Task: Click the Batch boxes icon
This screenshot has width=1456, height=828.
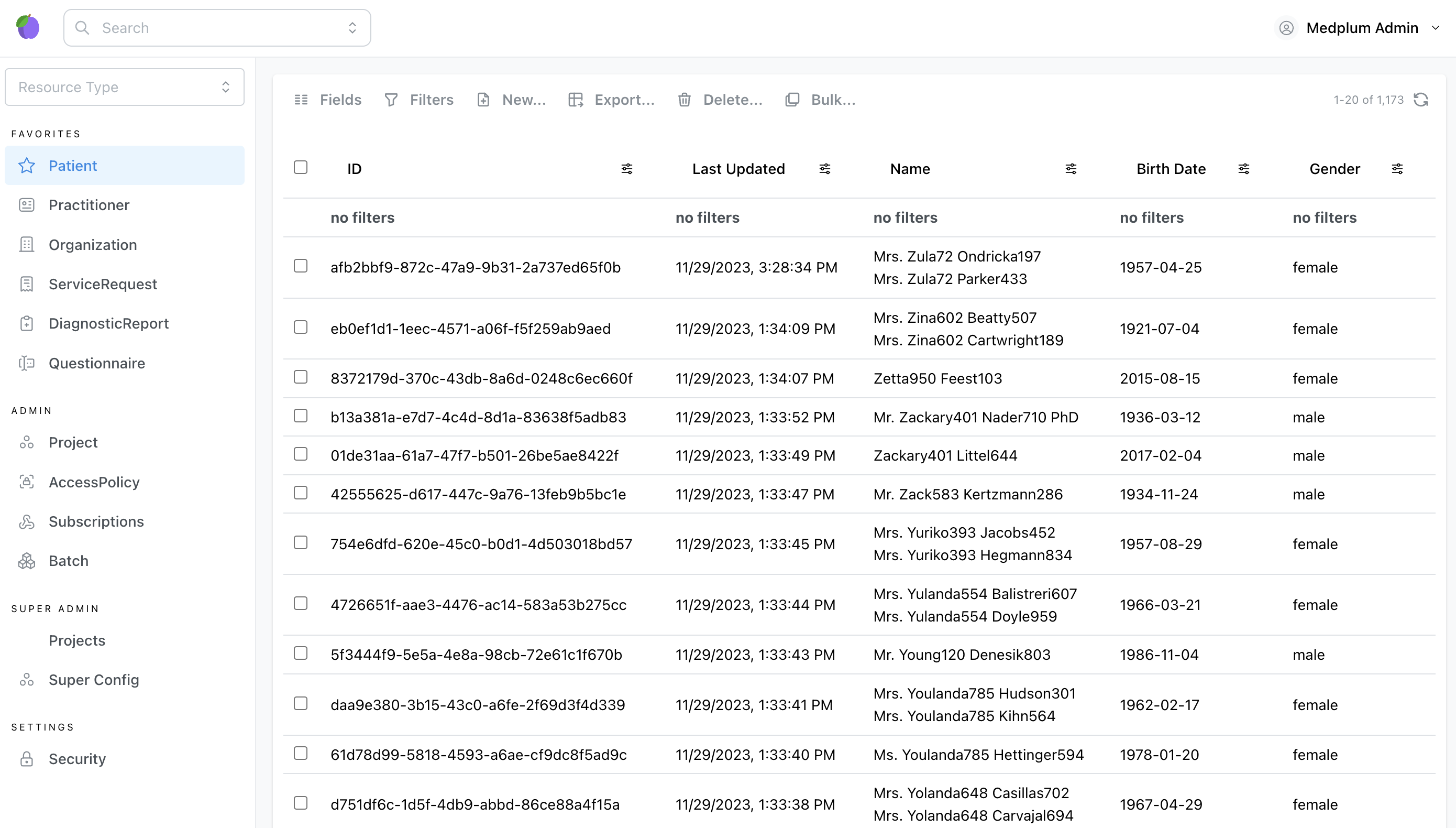Action: (27, 561)
